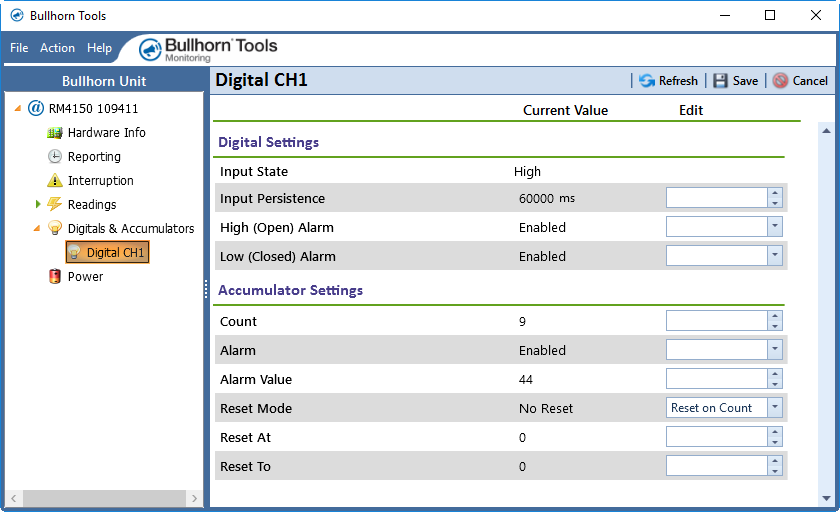Open the Reset Mode dropdown arrow
840x512 pixels.
[x=775, y=408]
